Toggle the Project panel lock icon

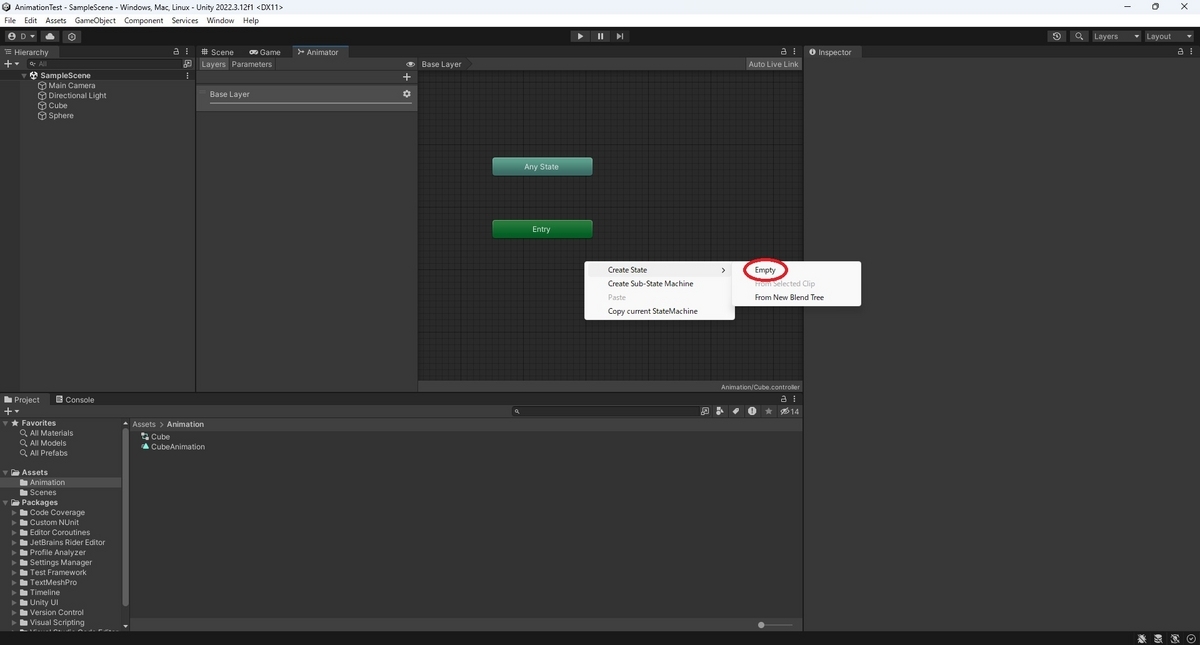[784, 400]
